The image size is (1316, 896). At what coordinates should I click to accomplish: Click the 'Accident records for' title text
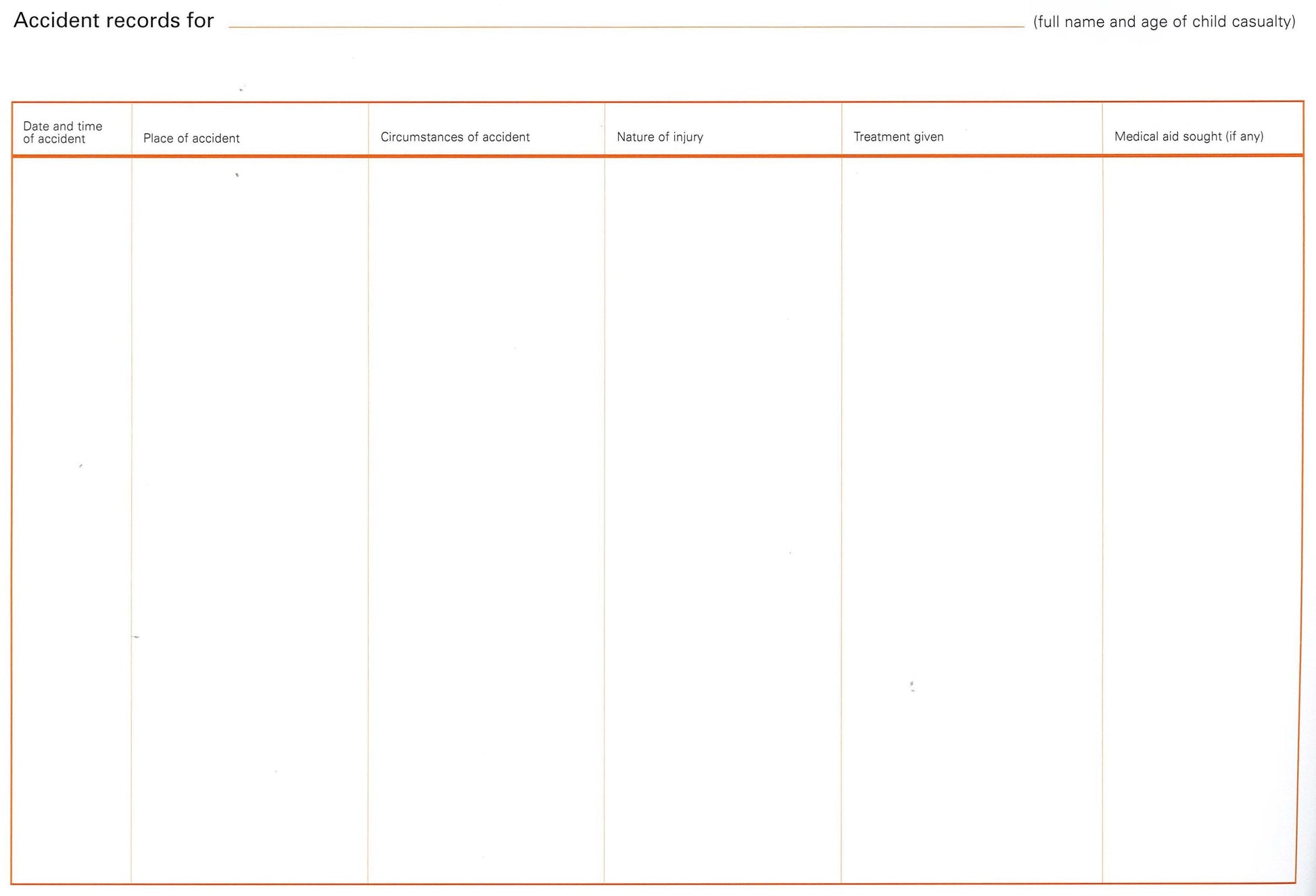pyautogui.click(x=114, y=21)
